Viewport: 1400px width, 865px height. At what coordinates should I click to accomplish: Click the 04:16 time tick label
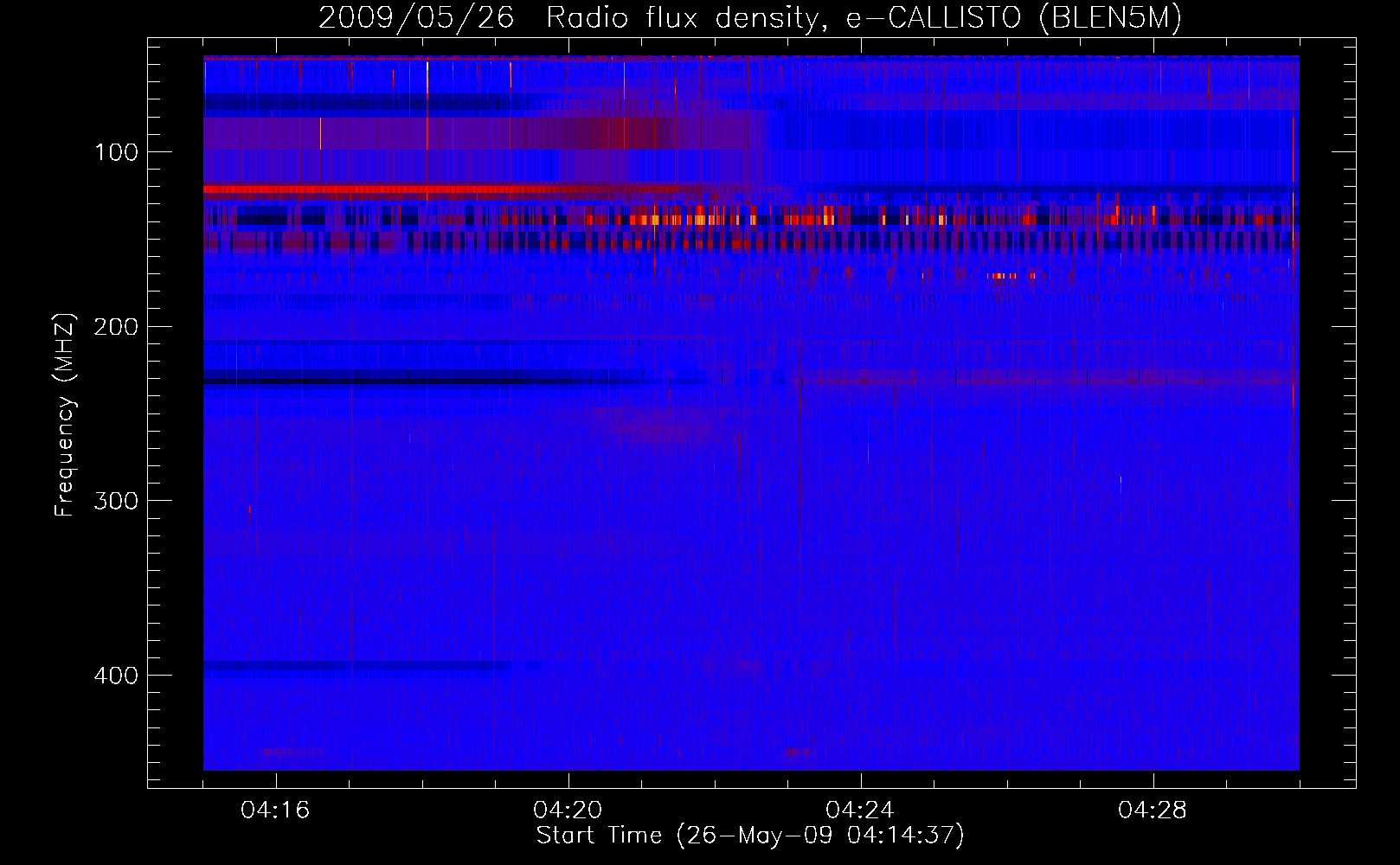tap(275, 811)
